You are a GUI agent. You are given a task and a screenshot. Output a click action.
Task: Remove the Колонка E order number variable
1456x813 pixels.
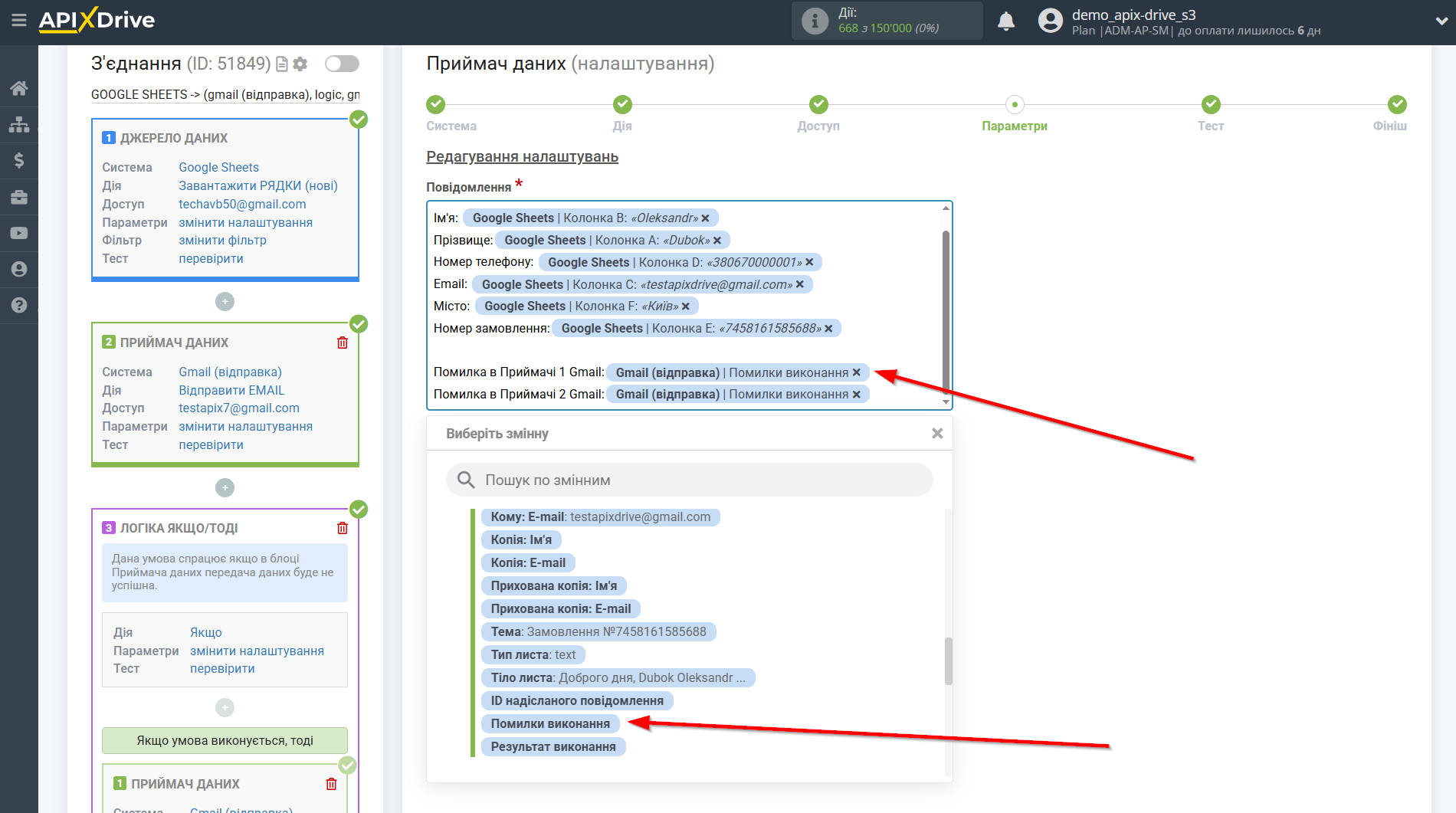point(828,329)
